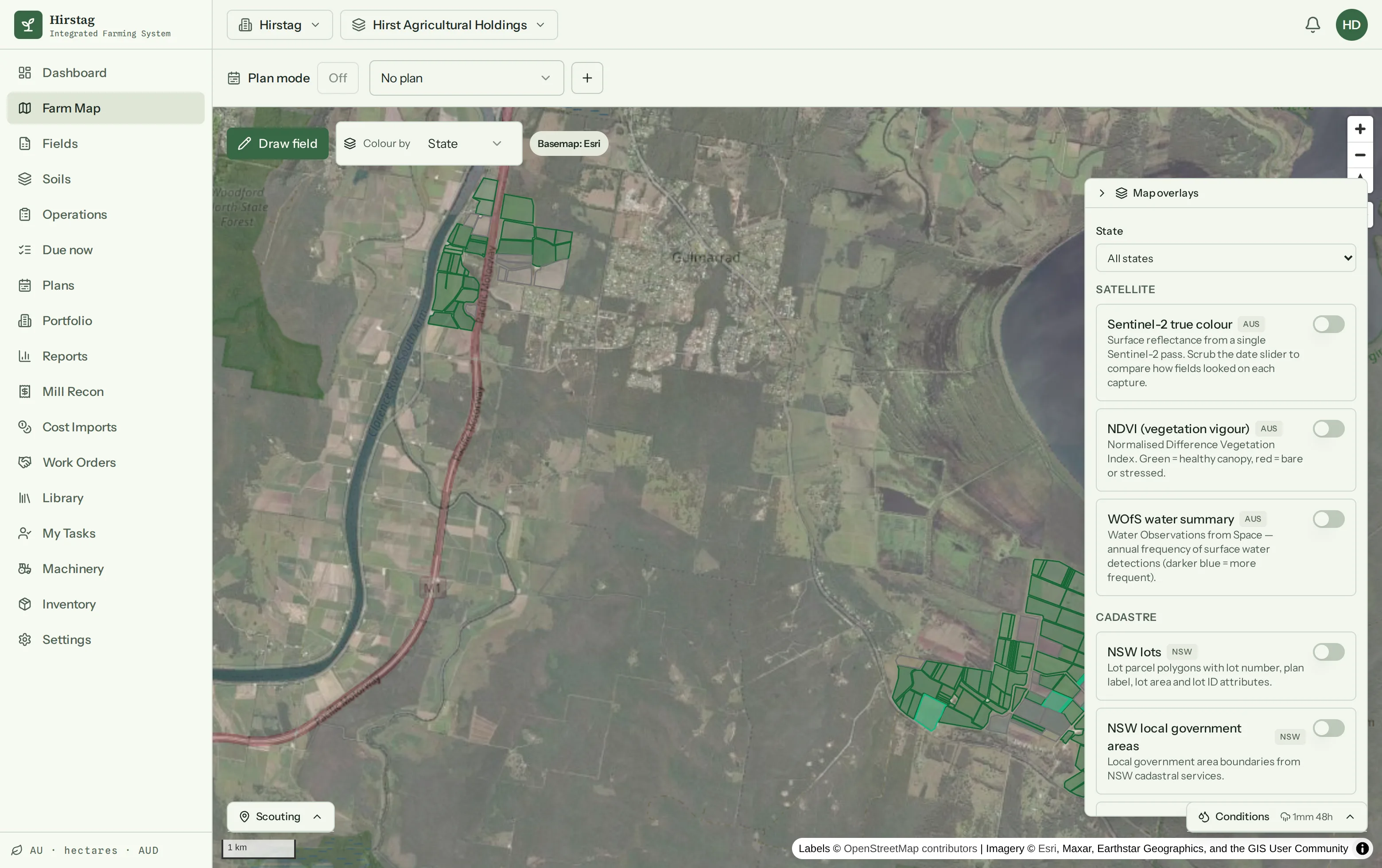Open the Hirstag organisation dropdown
The image size is (1382, 868).
(x=280, y=25)
